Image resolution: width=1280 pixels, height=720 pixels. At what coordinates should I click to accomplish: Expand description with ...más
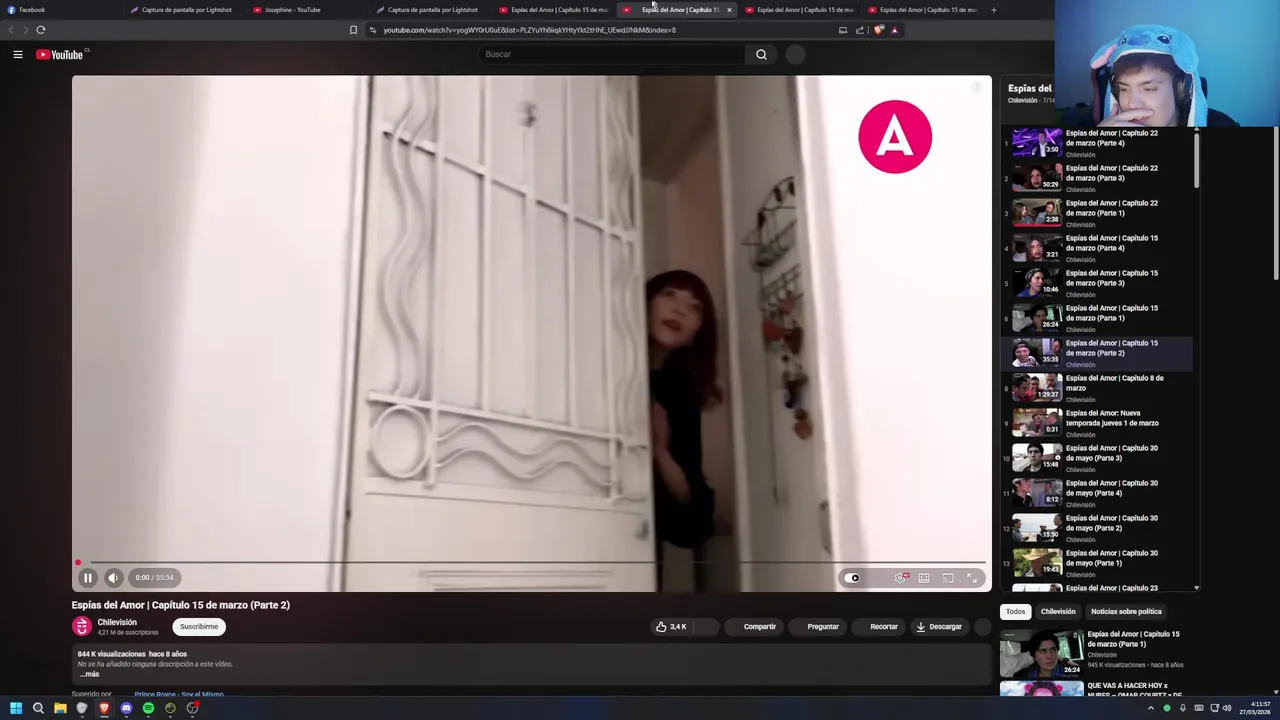[x=90, y=674]
